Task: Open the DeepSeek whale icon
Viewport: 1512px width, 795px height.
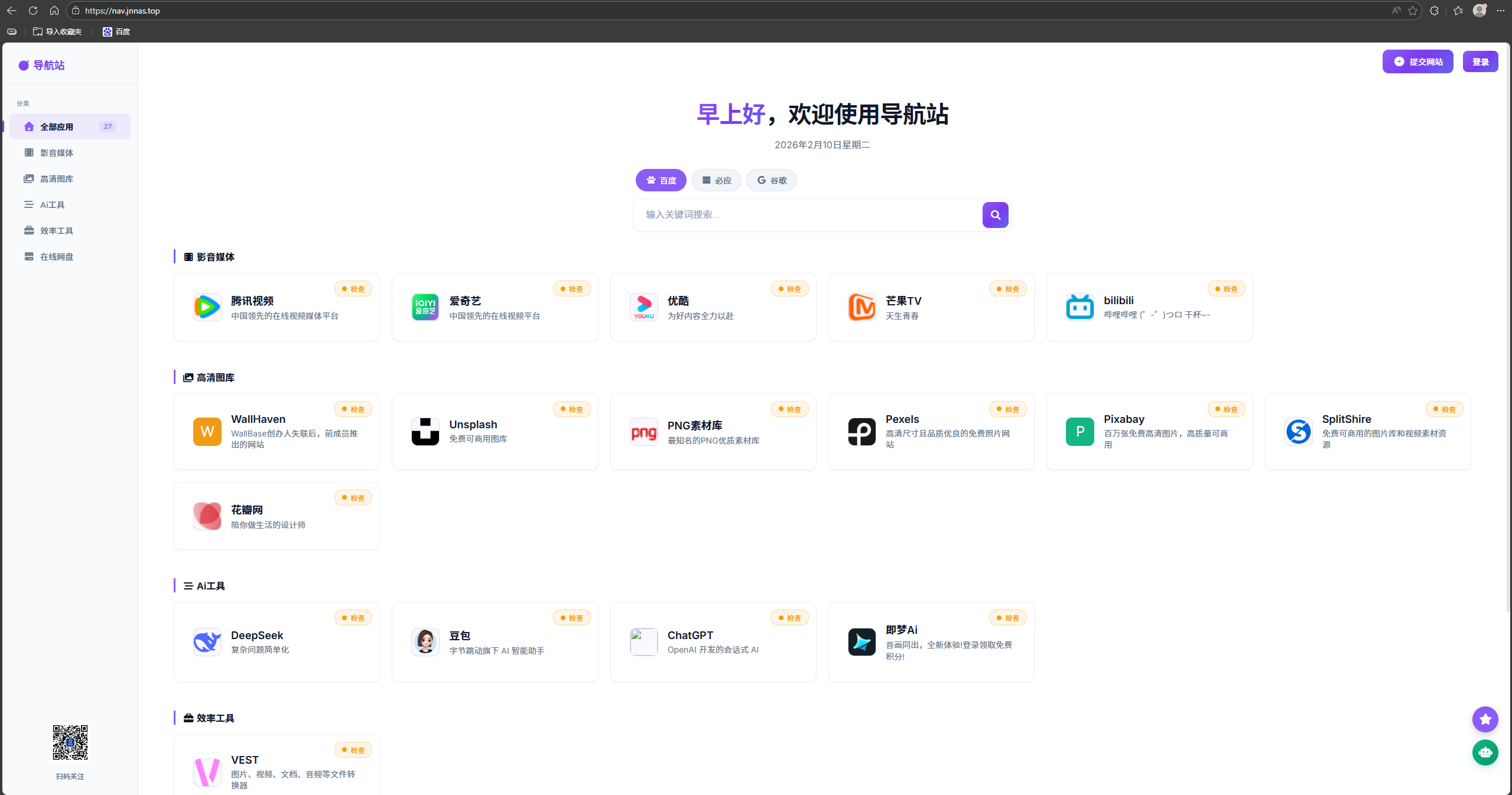Action: (207, 642)
